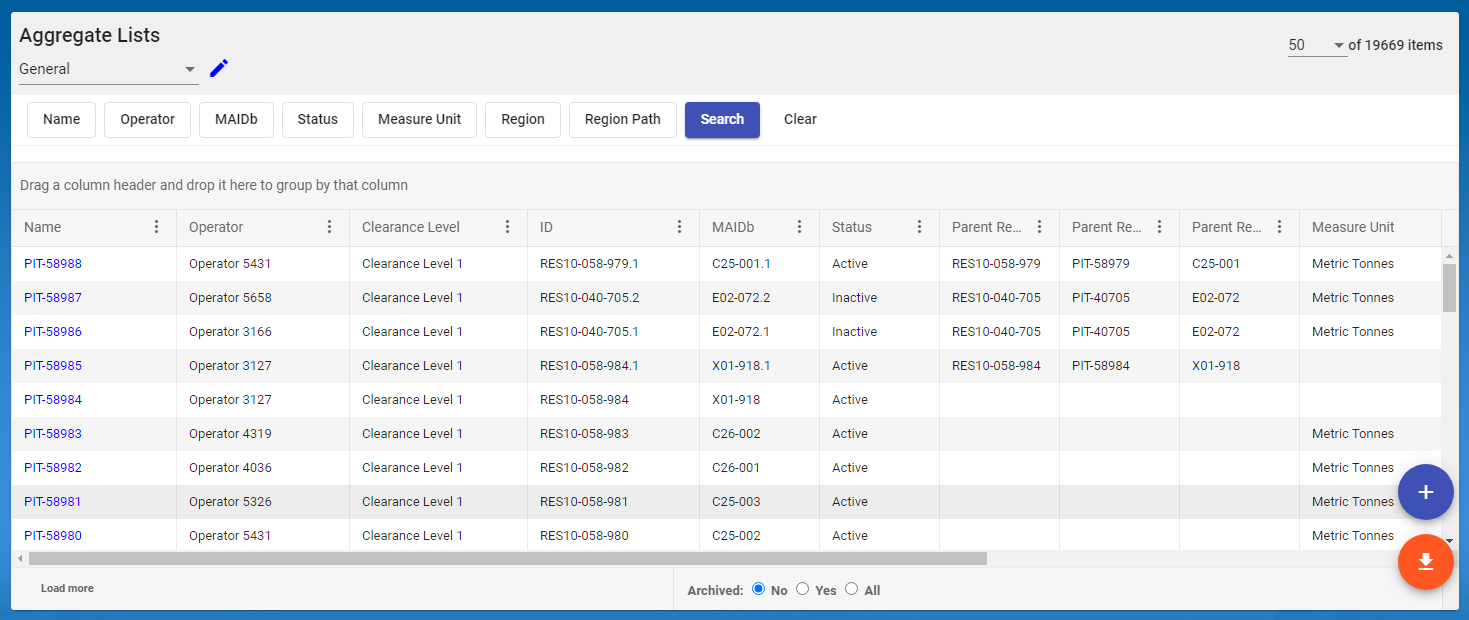1469x620 pixels.
Task: Open the Region Path filter
Action: tap(622, 119)
